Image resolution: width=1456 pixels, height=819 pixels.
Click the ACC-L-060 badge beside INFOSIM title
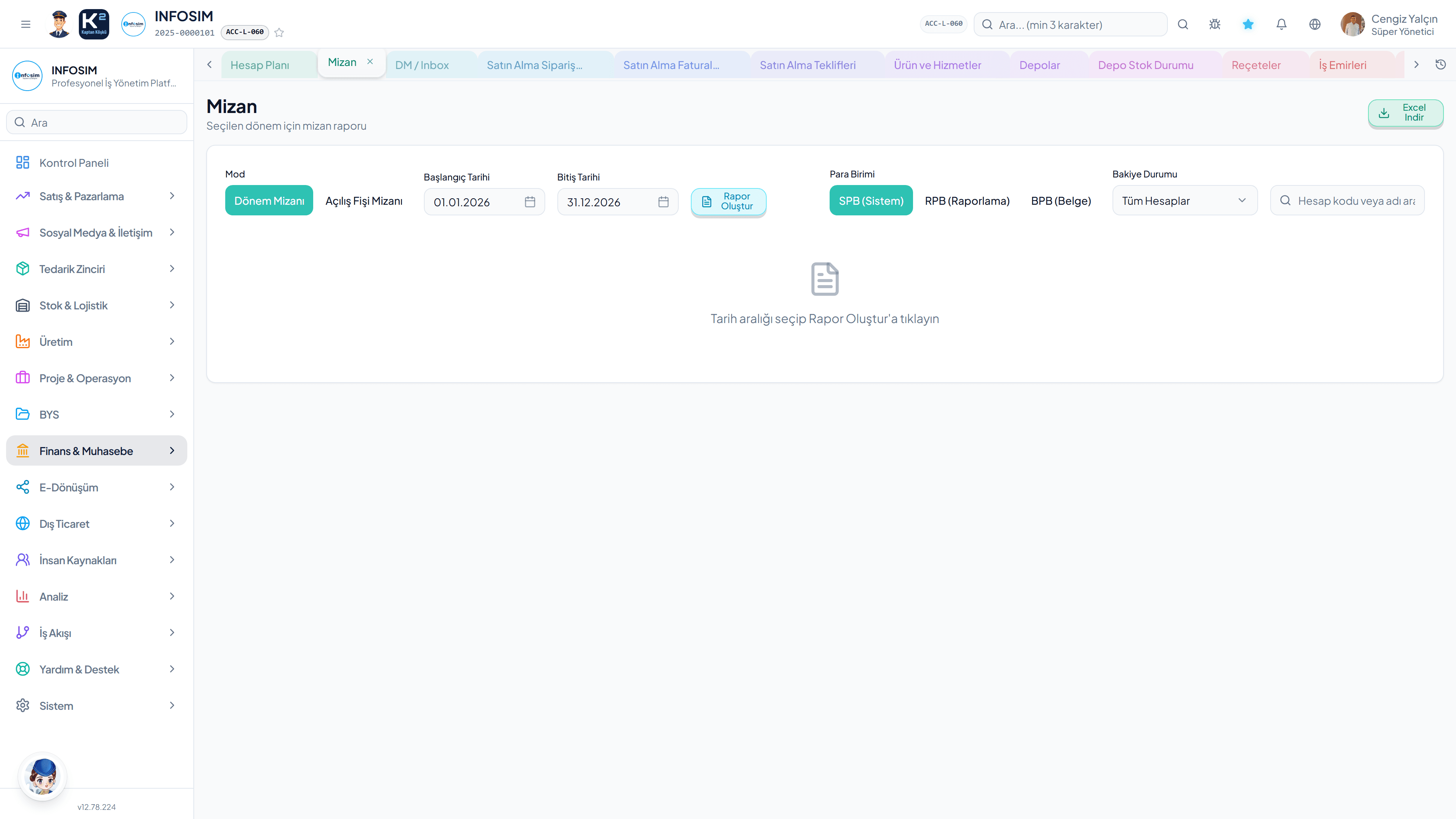click(245, 32)
